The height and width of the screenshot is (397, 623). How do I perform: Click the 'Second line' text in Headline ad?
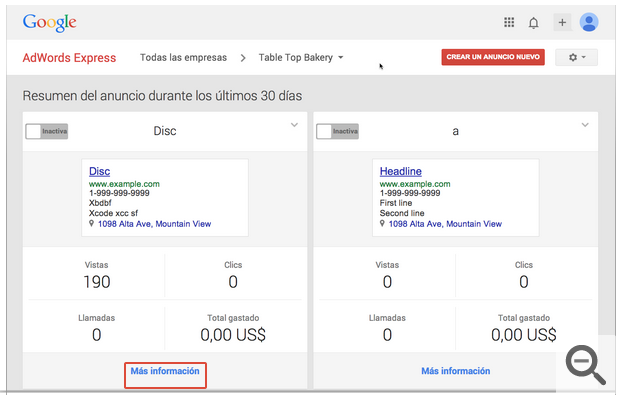coord(402,213)
